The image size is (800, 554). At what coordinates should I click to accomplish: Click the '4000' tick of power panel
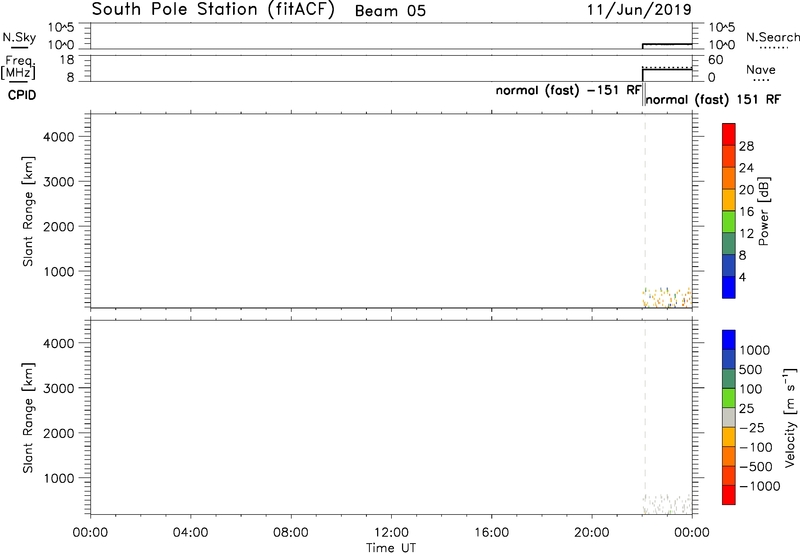59,137
